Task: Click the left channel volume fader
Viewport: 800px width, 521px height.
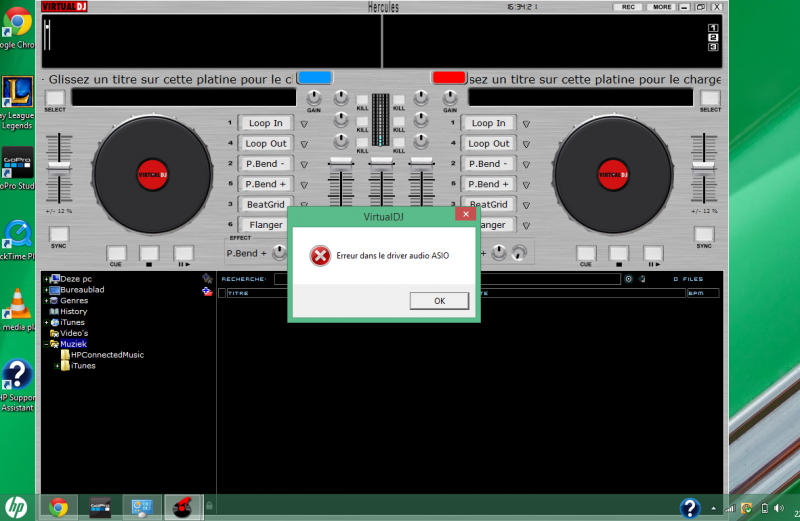Action: coord(341,163)
